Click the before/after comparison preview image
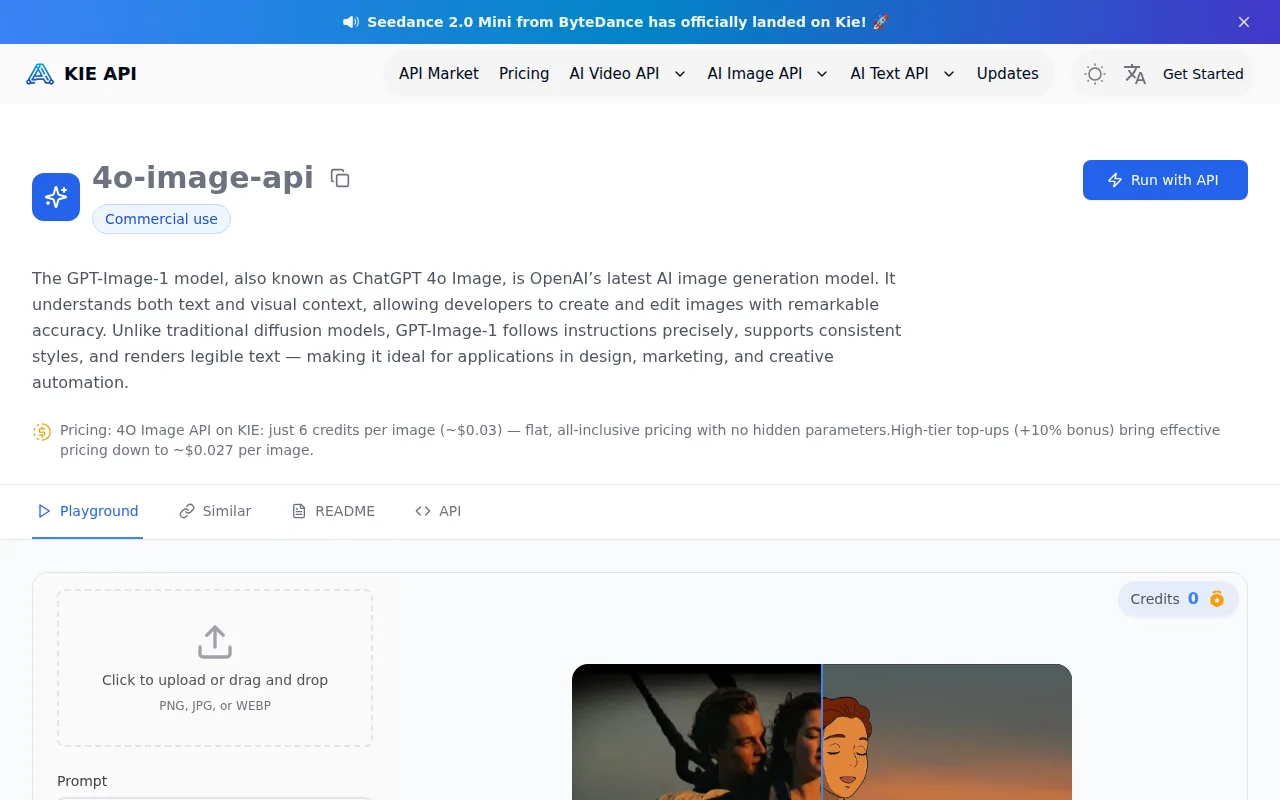Screen dimensions: 1280x800 (822, 732)
